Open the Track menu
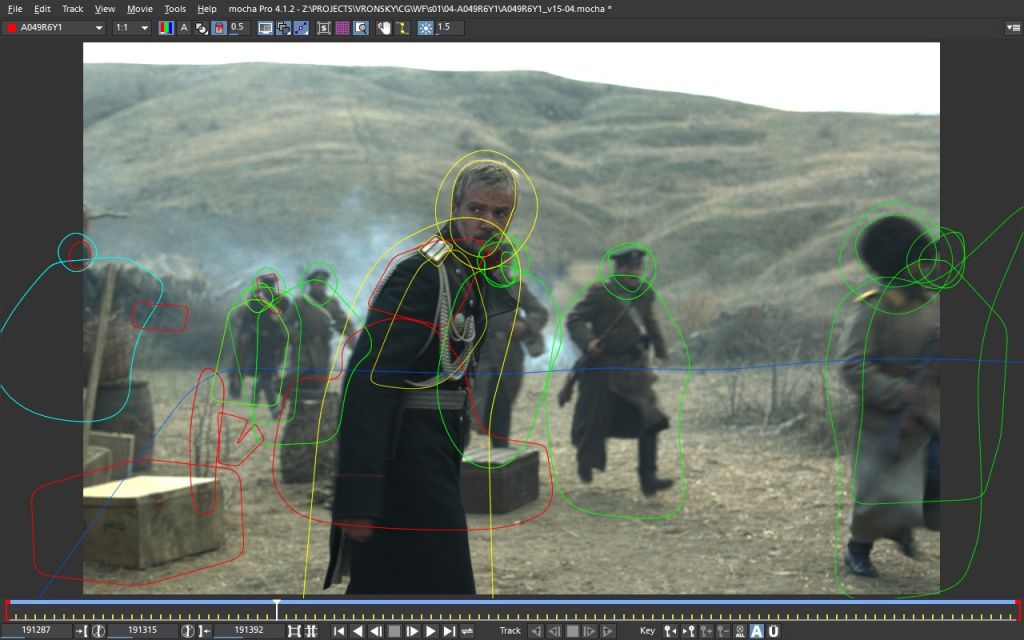Screen dimensions: 1024x640 pyautogui.click(x=72, y=9)
